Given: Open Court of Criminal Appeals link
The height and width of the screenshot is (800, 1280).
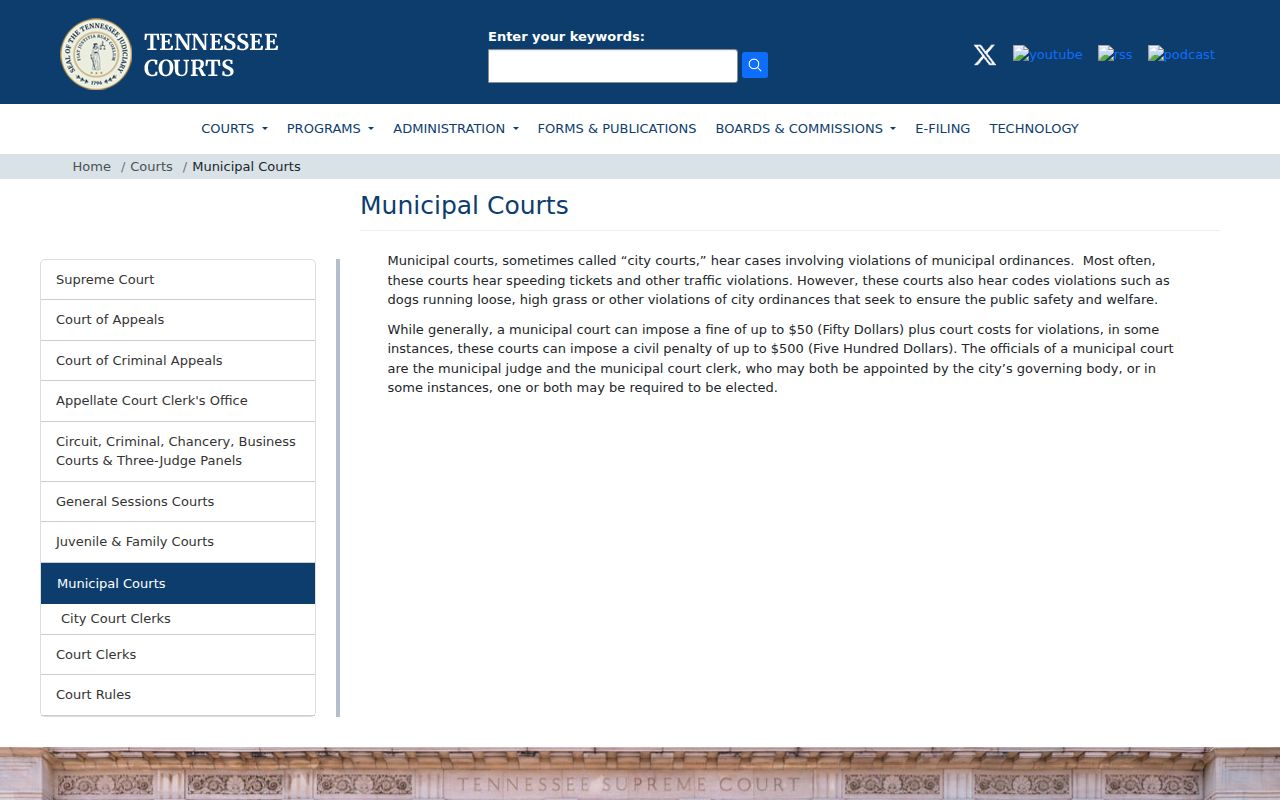Looking at the screenshot, I should tap(178, 361).
